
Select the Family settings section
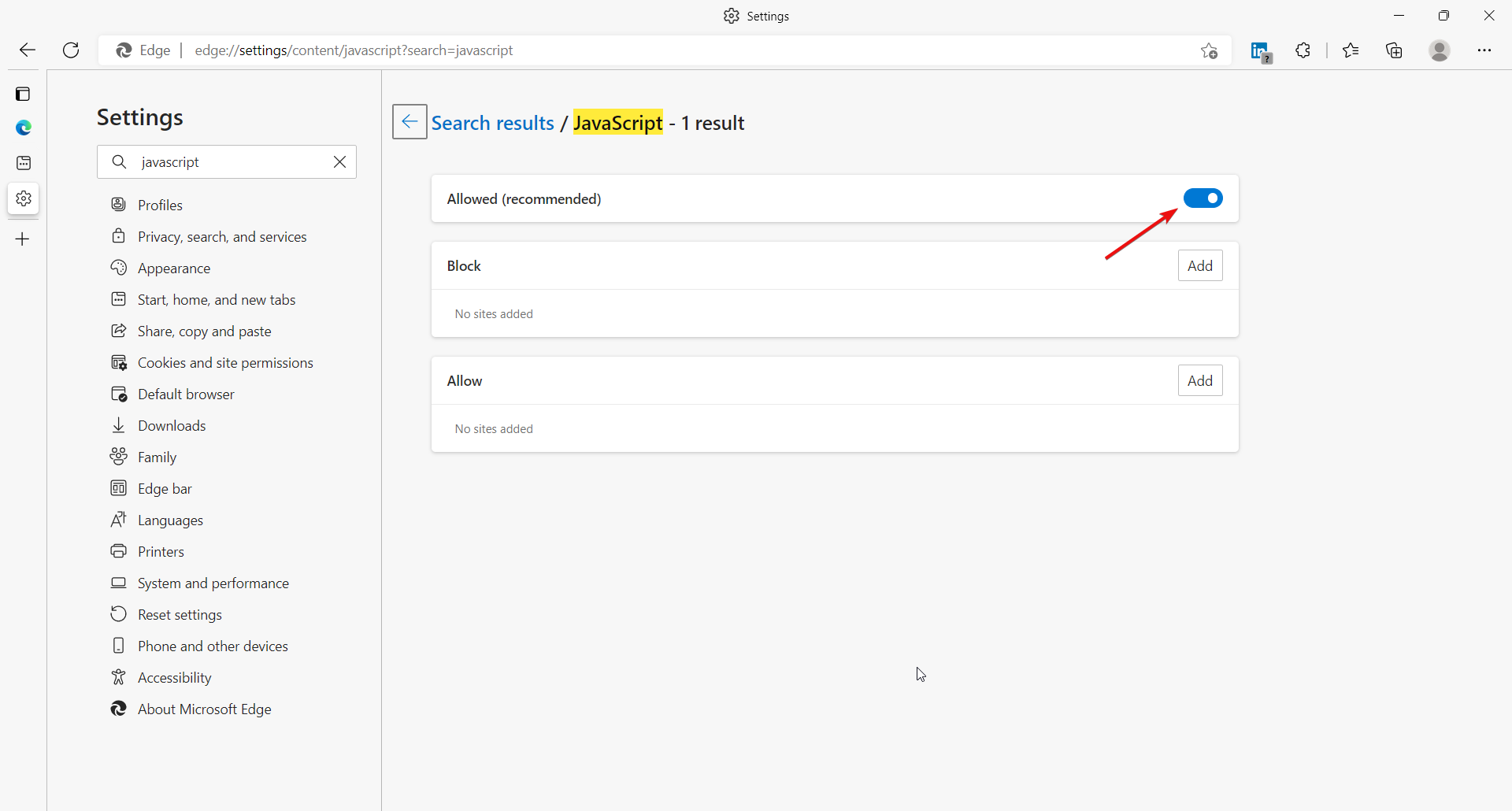pos(157,457)
